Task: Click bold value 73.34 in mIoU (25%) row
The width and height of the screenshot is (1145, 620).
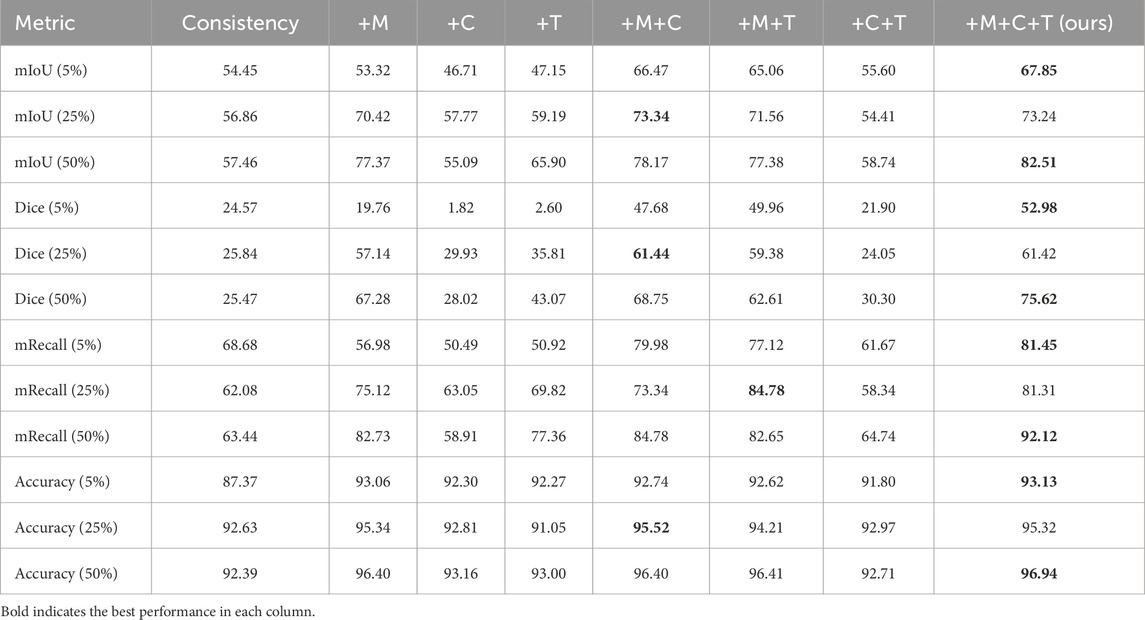Action: [651, 116]
